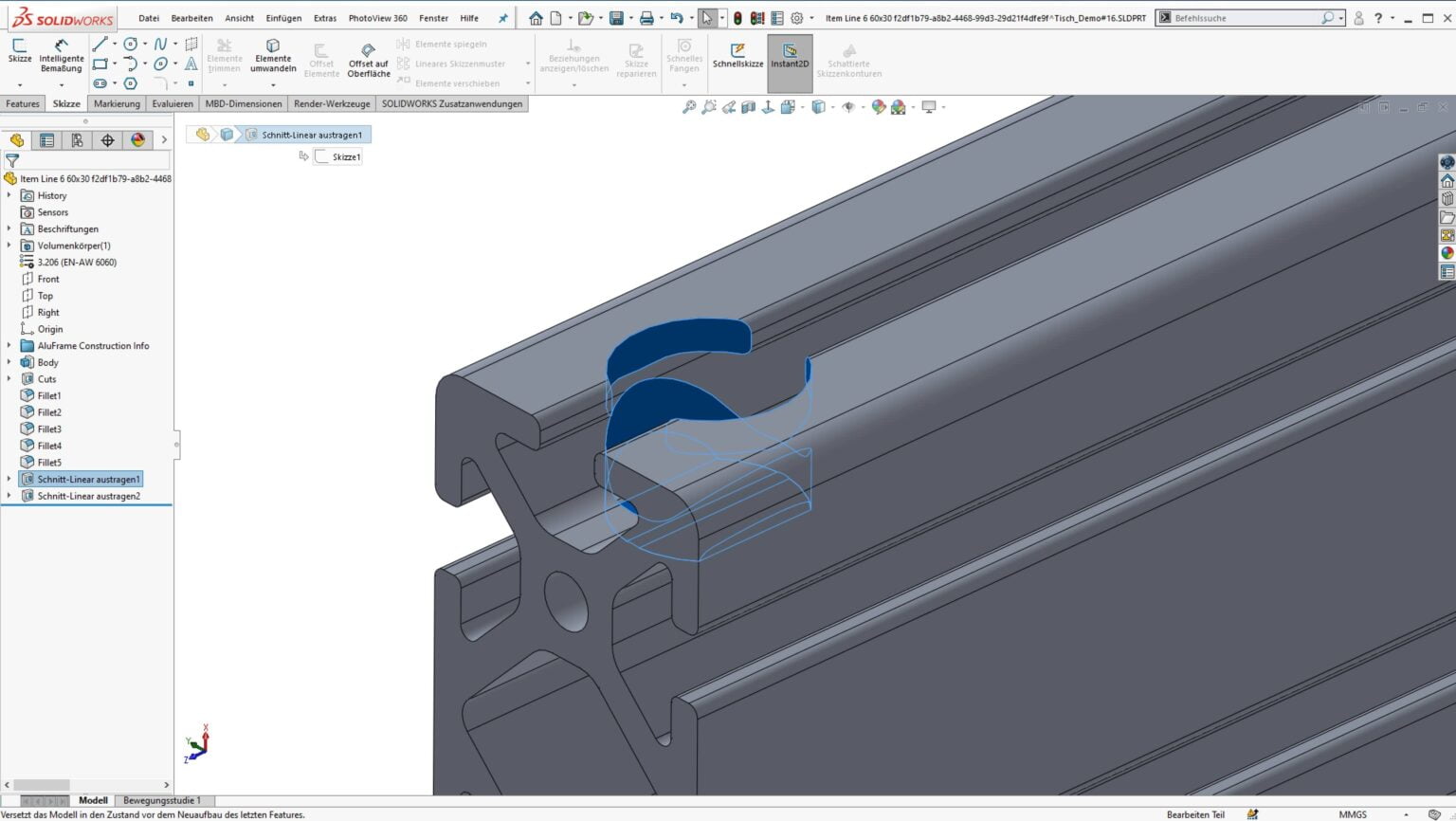Open the Section View tool
Screen dimensions: 1456x821
749,107
